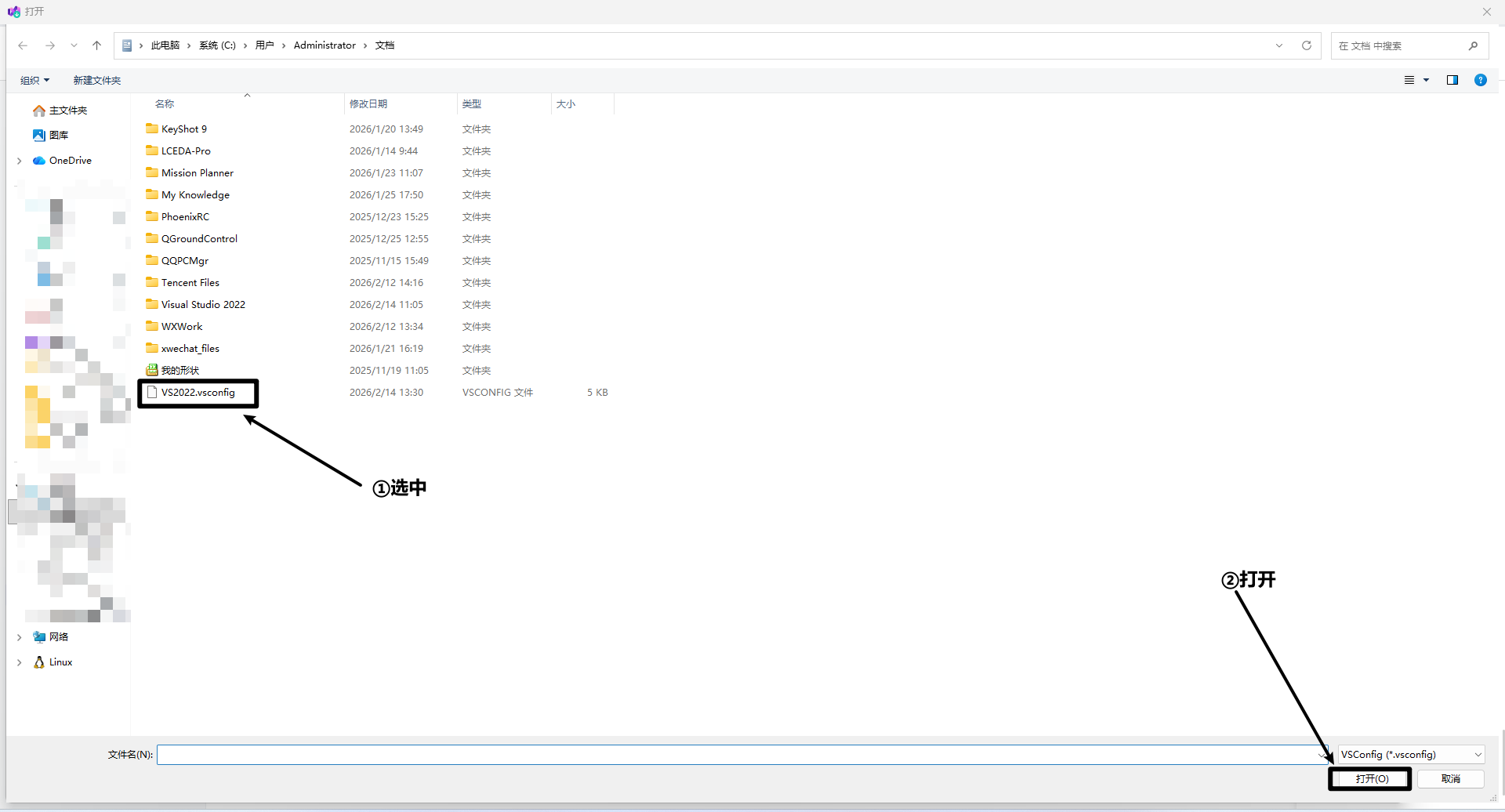Sort by the 修改日期 column header
1505x812 pixels.
coord(368,103)
